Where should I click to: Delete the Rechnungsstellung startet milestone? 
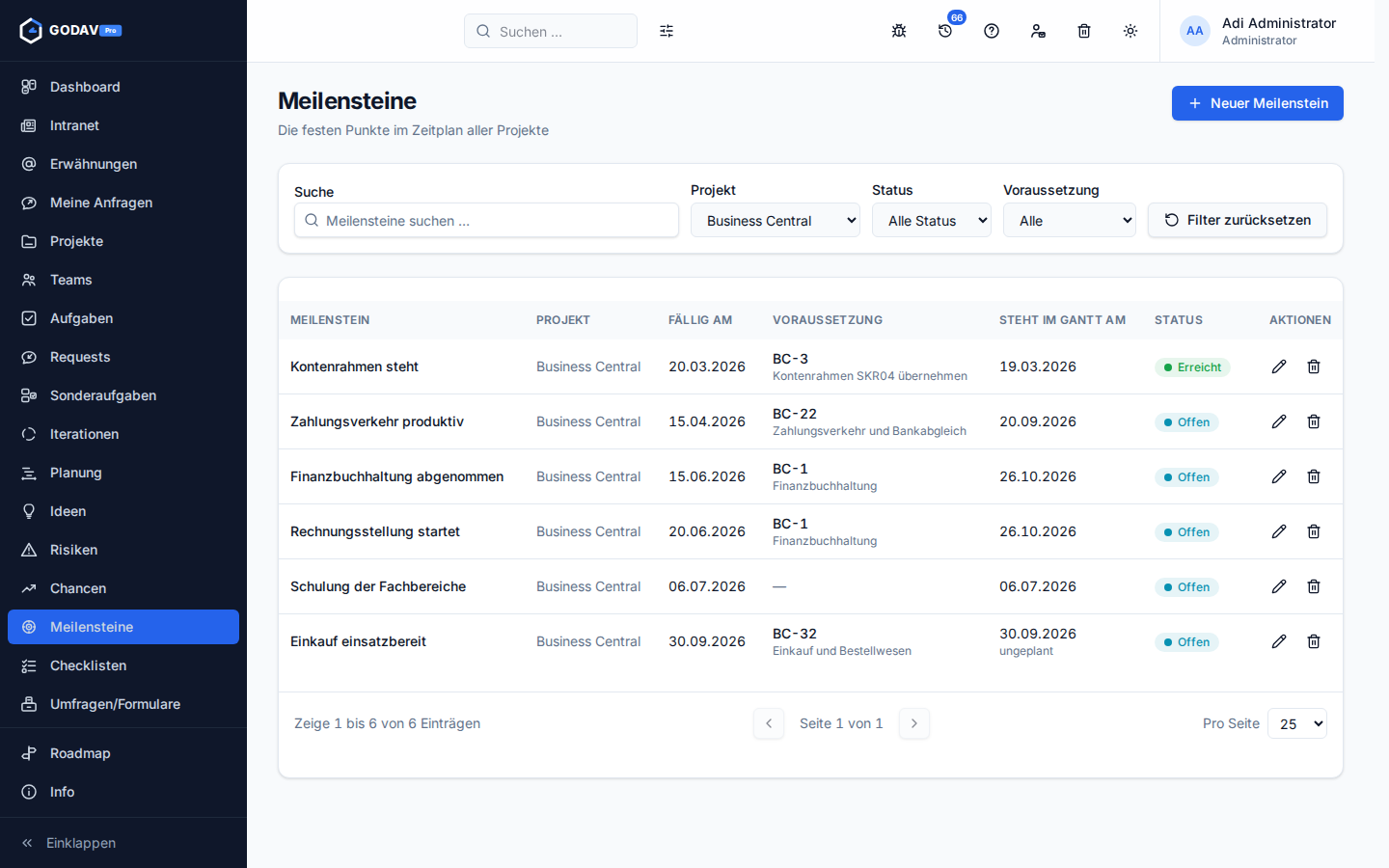1314,531
